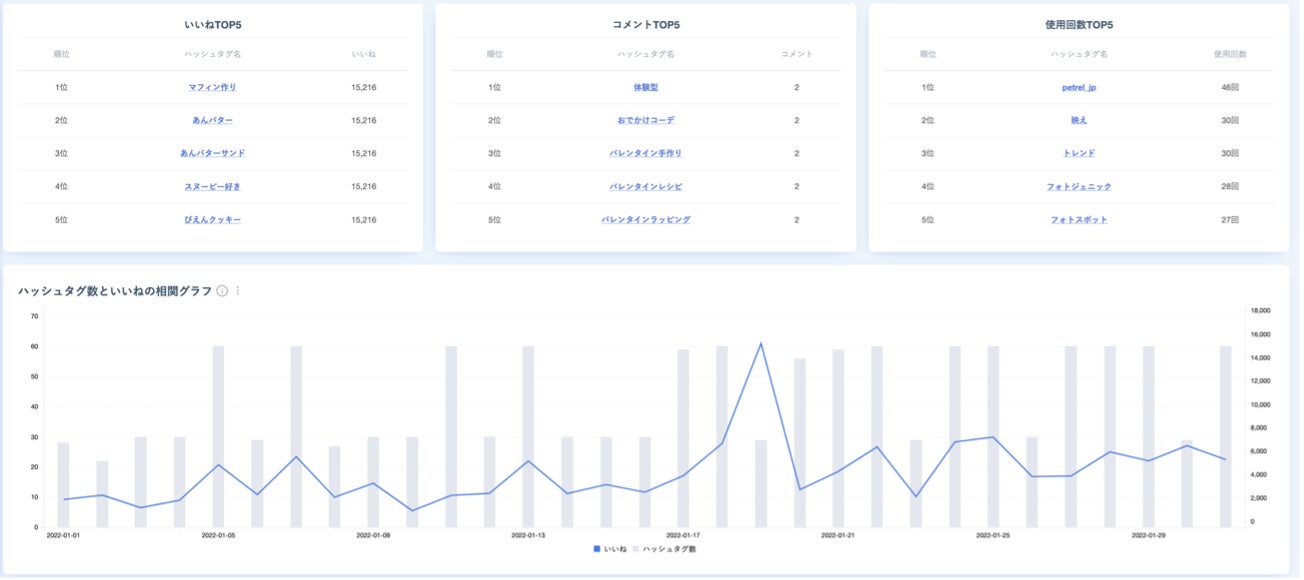This screenshot has width=1304, height=580.
Task: Open the スヌーピー好き hashtag link
Action: 212,186
